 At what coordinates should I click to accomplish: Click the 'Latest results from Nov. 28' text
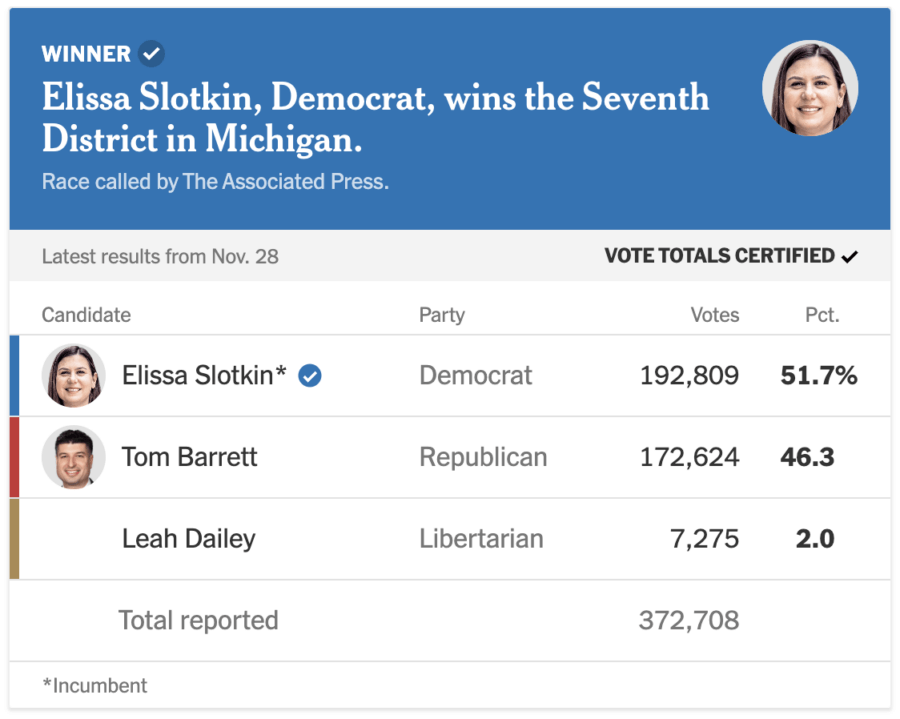(160, 257)
